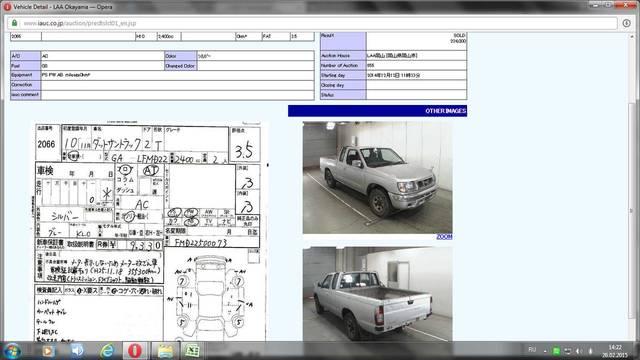Open the Opera downloads icon beside address bar
The width and height of the screenshot is (640, 360).
coord(627,23)
